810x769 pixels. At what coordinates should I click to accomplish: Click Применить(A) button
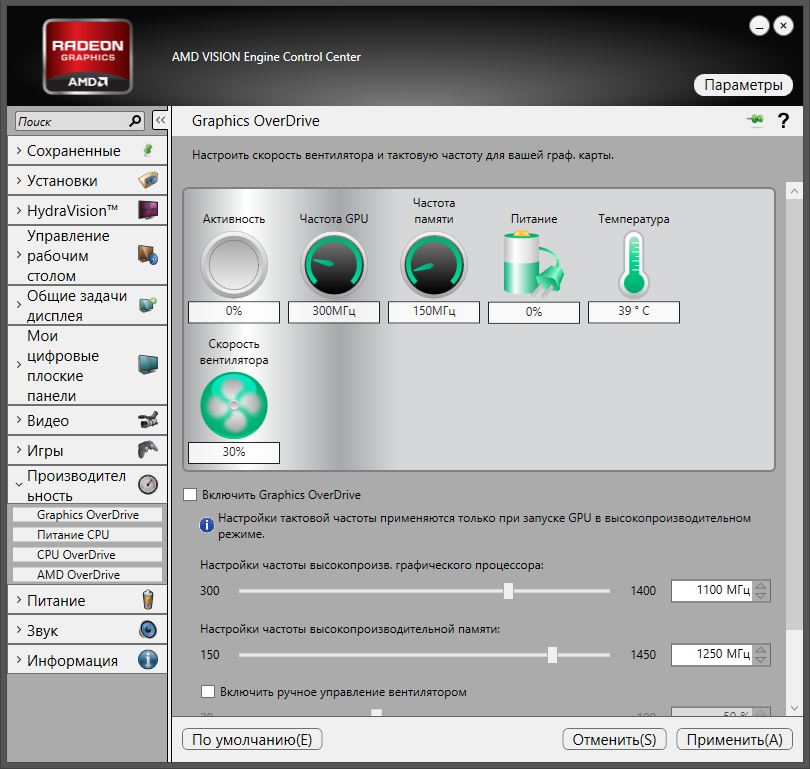click(x=735, y=739)
